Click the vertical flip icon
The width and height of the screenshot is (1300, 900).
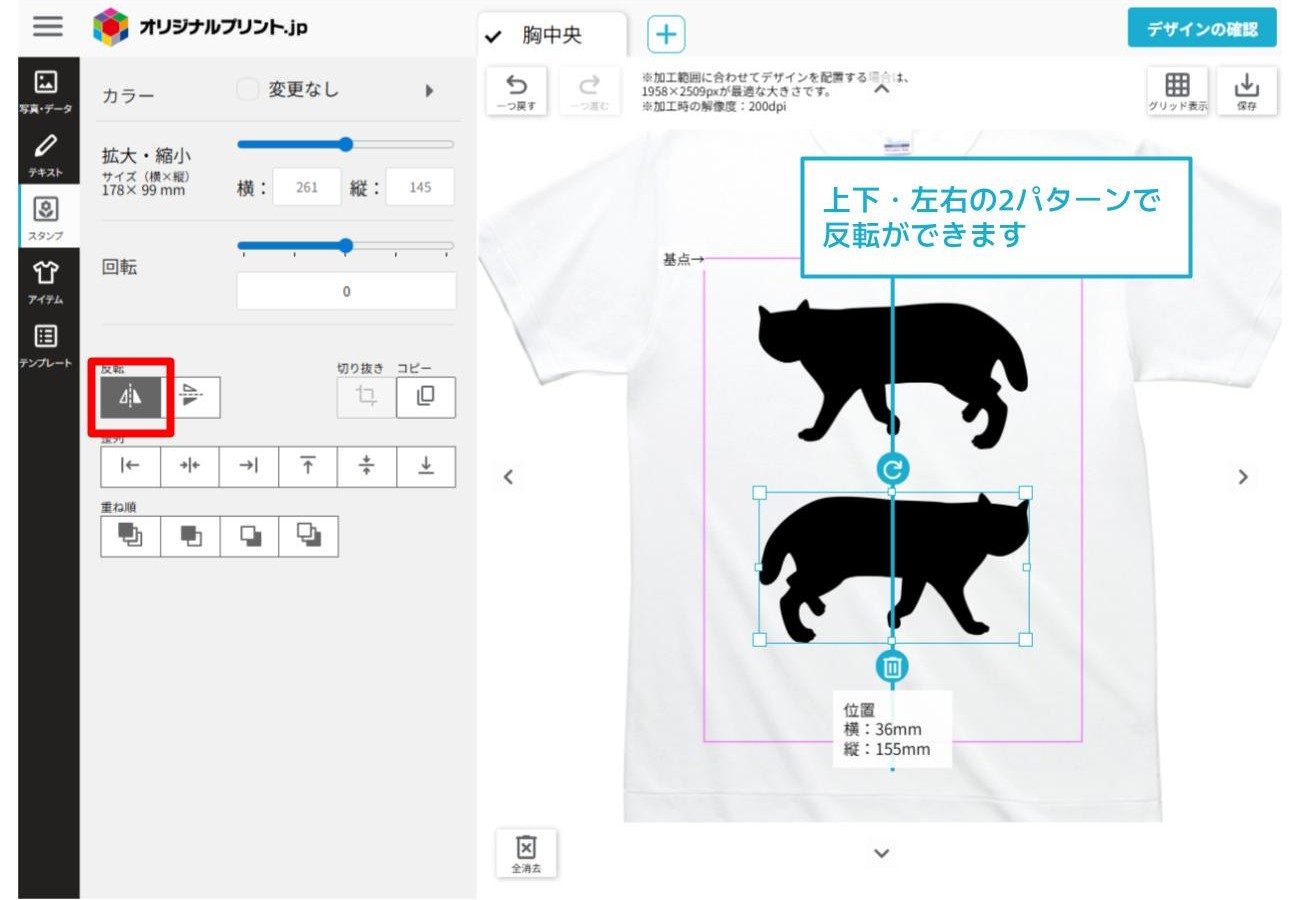pos(191,398)
